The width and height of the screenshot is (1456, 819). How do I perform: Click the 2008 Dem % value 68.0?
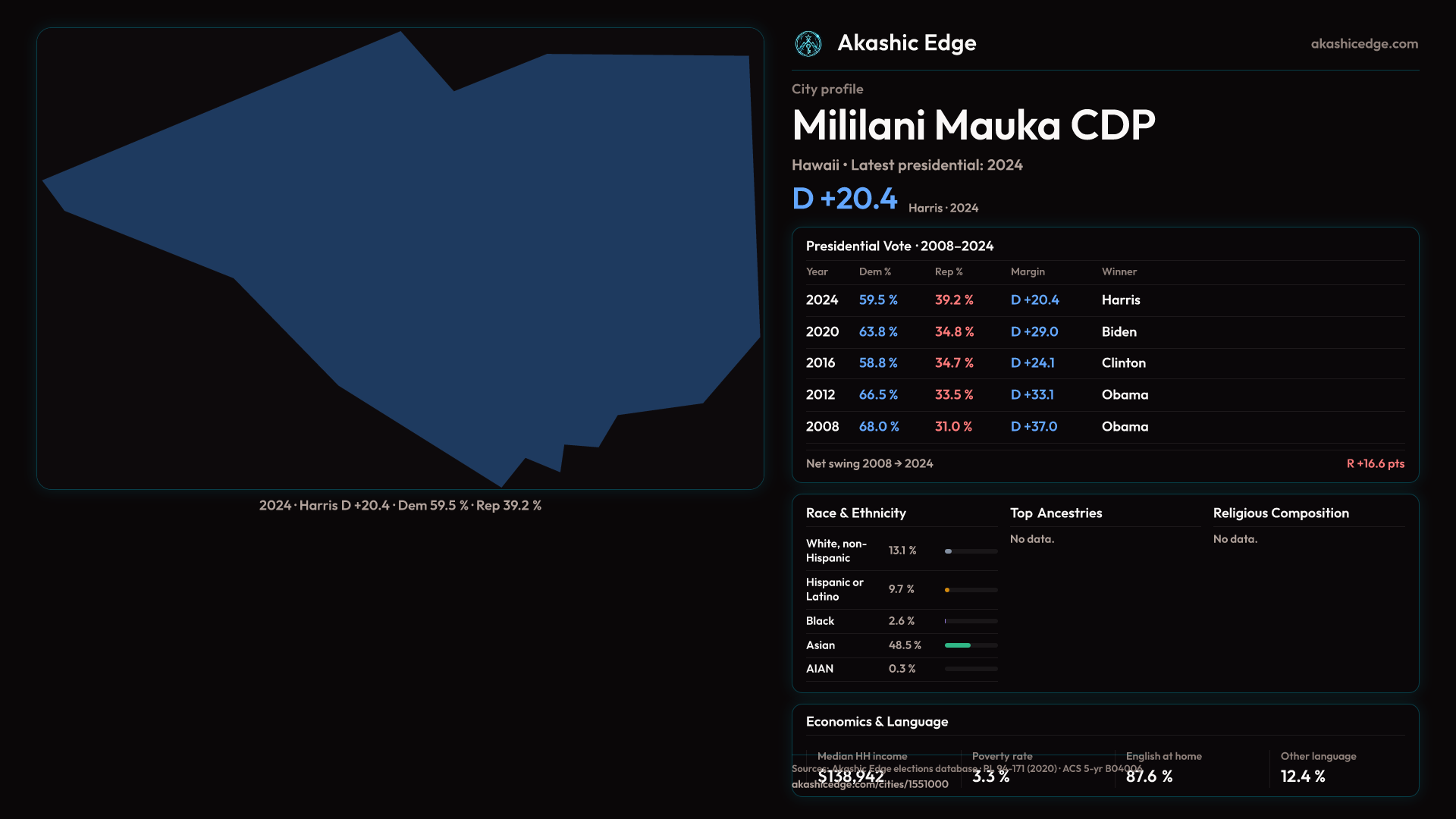(x=878, y=427)
